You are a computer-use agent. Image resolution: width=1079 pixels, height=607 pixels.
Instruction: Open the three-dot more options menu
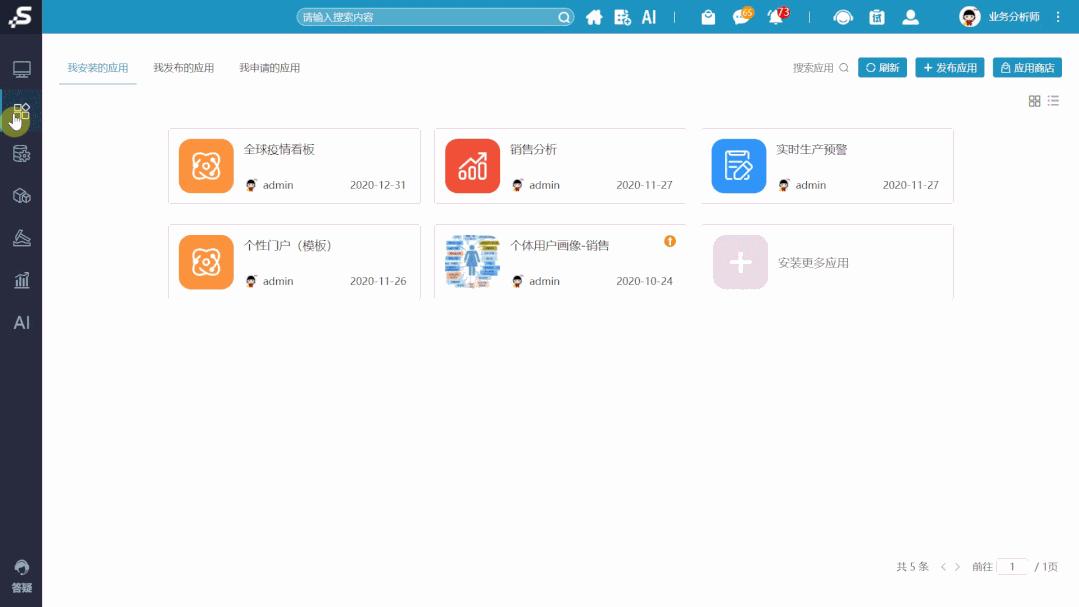point(1057,17)
